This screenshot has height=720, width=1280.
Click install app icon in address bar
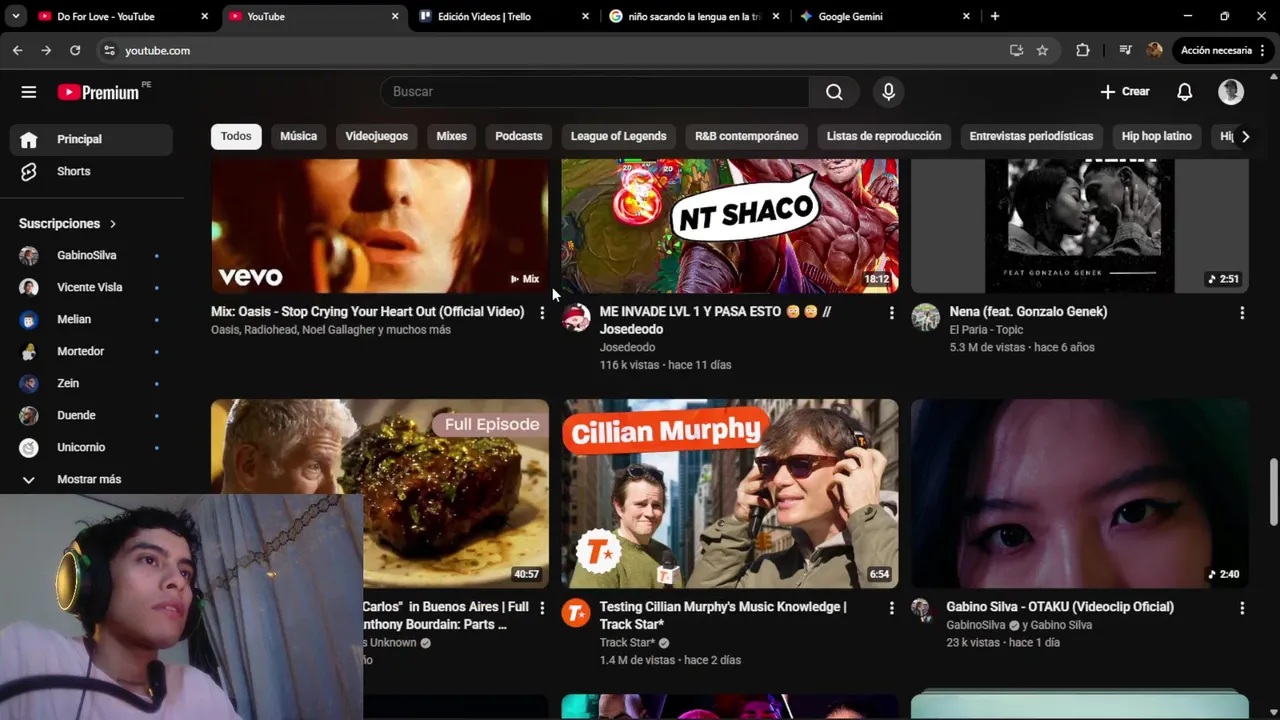(x=1016, y=50)
